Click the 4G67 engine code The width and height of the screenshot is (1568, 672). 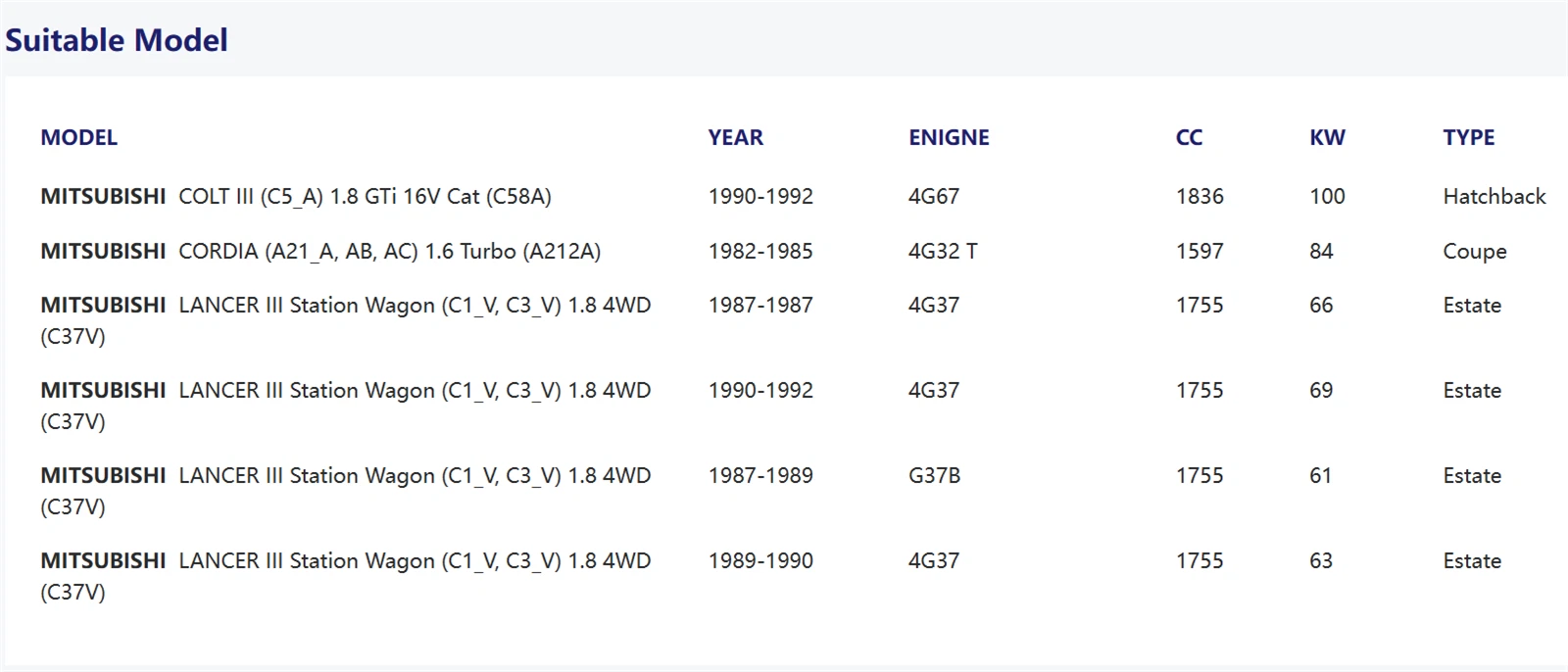(x=933, y=196)
